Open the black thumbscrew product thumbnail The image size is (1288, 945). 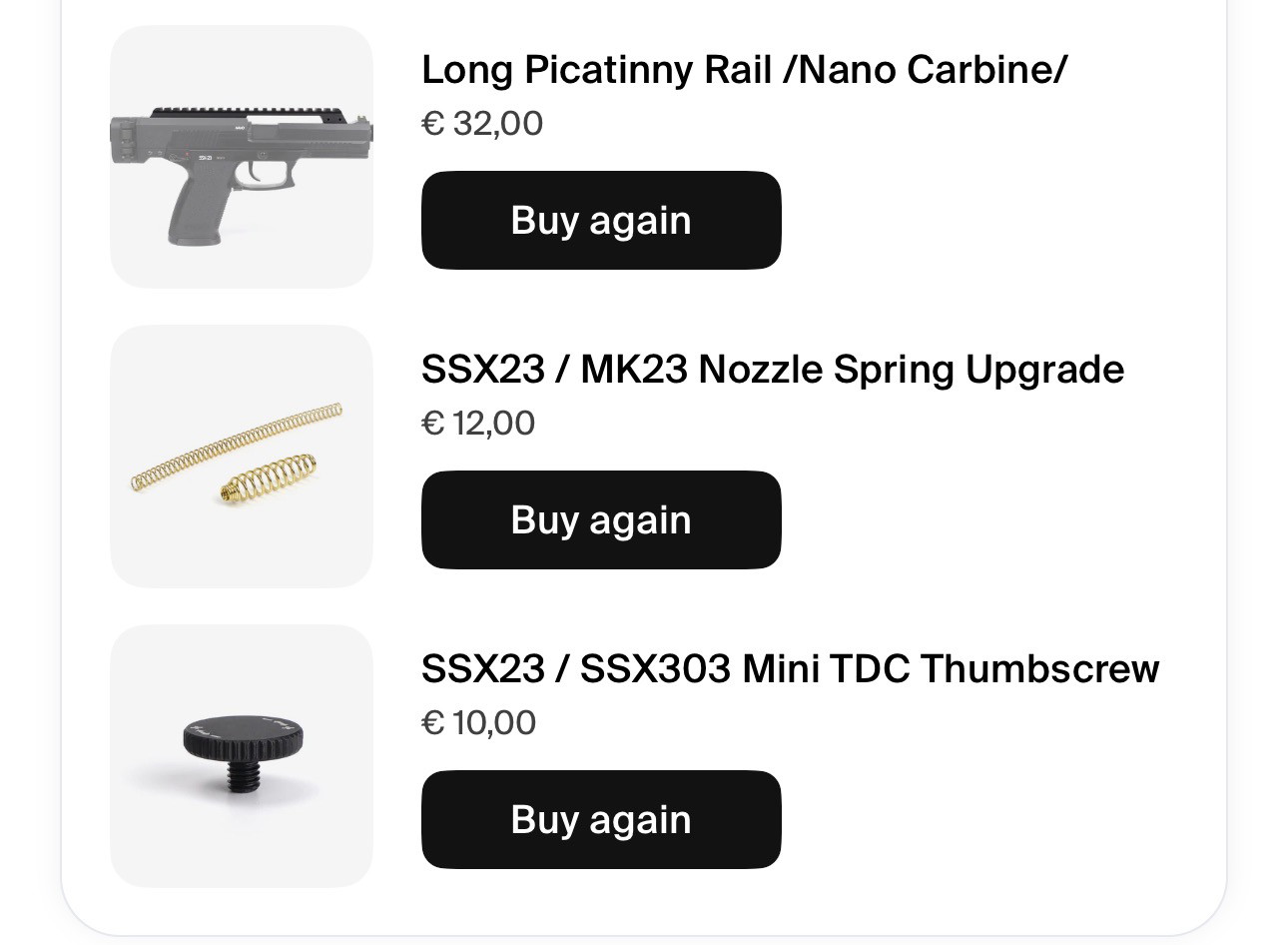click(x=242, y=756)
